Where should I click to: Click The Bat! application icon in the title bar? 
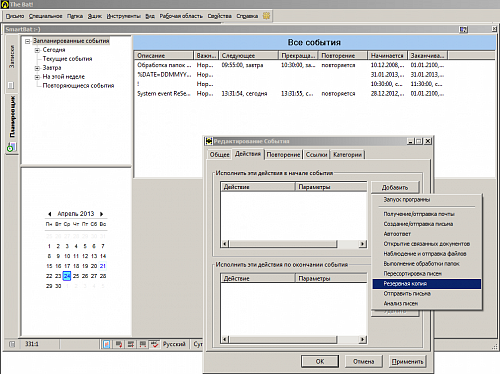[5, 4]
